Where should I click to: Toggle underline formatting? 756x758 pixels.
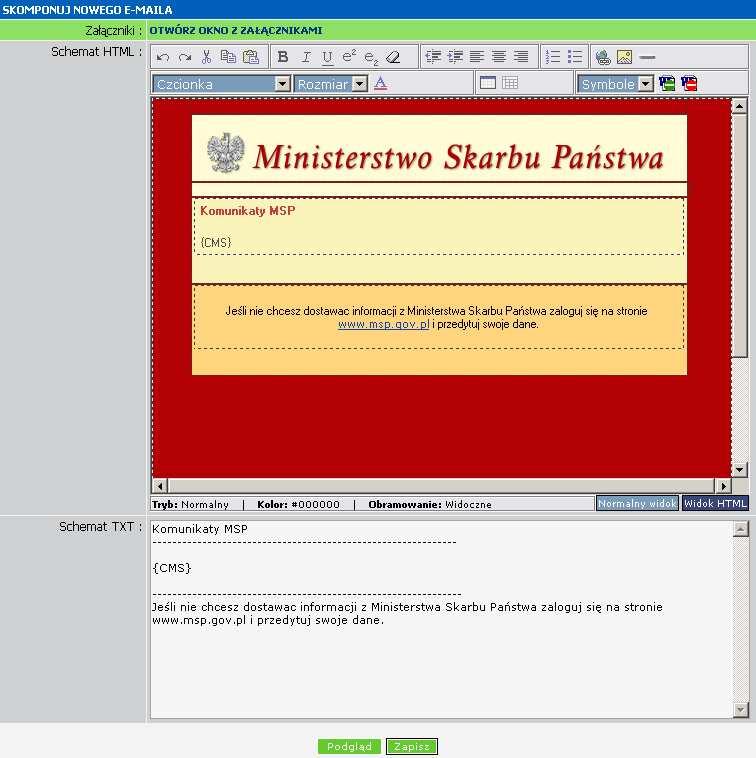coord(327,58)
